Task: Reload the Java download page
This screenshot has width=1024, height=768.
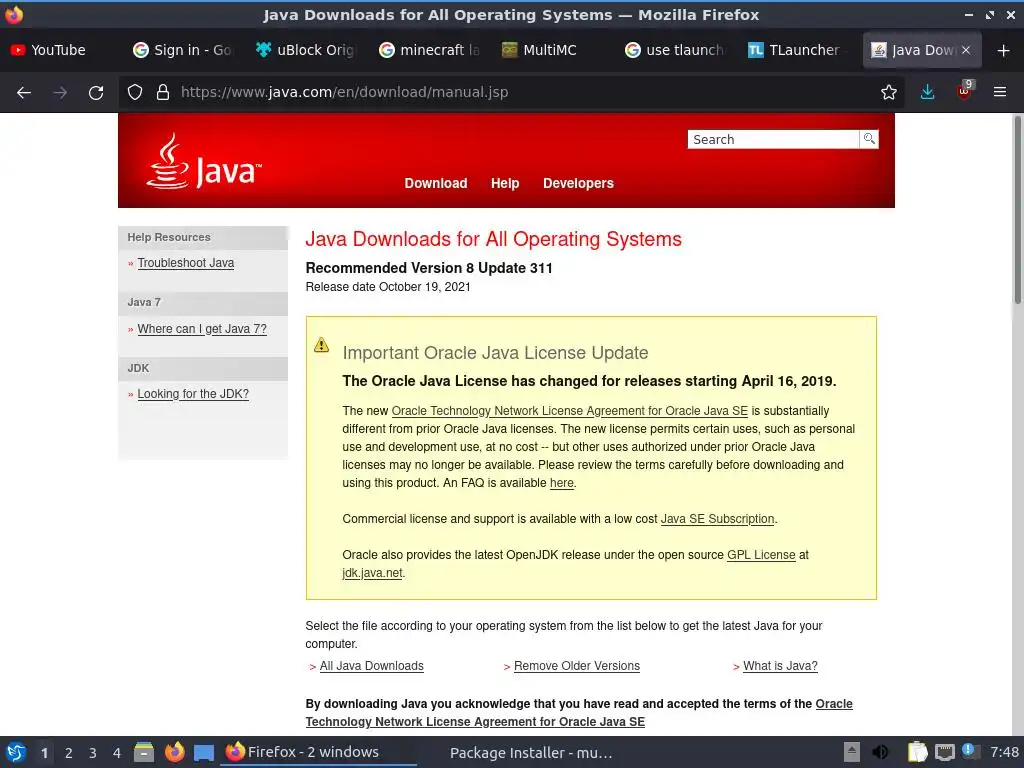Action: click(96, 93)
